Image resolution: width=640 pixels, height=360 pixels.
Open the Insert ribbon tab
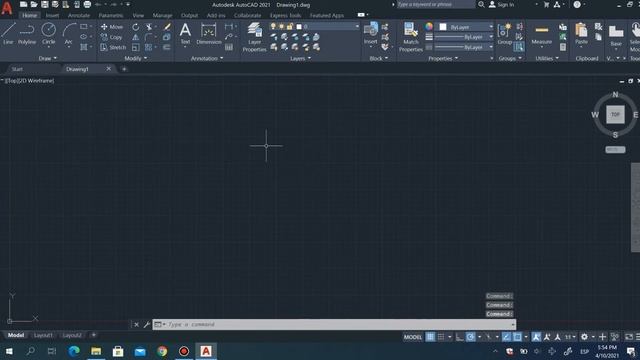[52, 16]
